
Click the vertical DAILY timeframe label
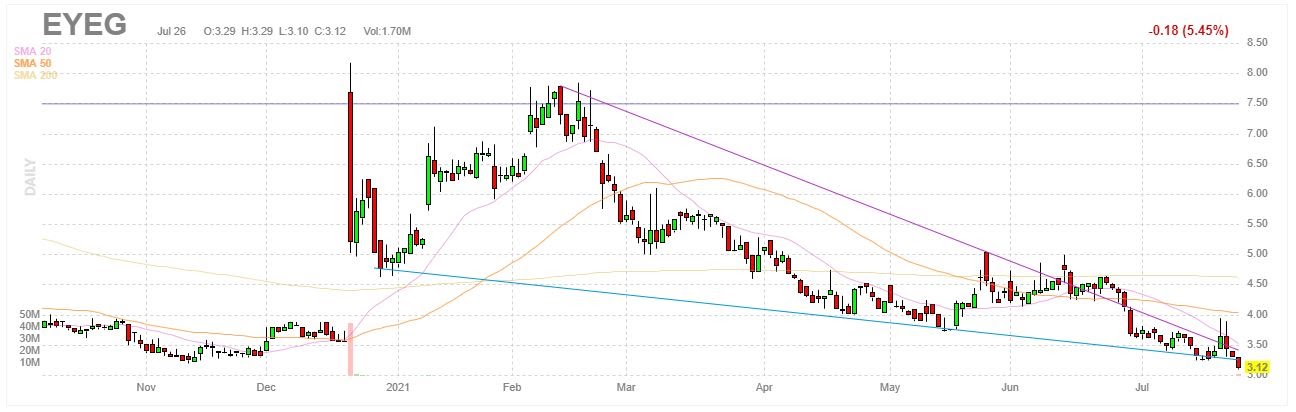tap(31, 175)
